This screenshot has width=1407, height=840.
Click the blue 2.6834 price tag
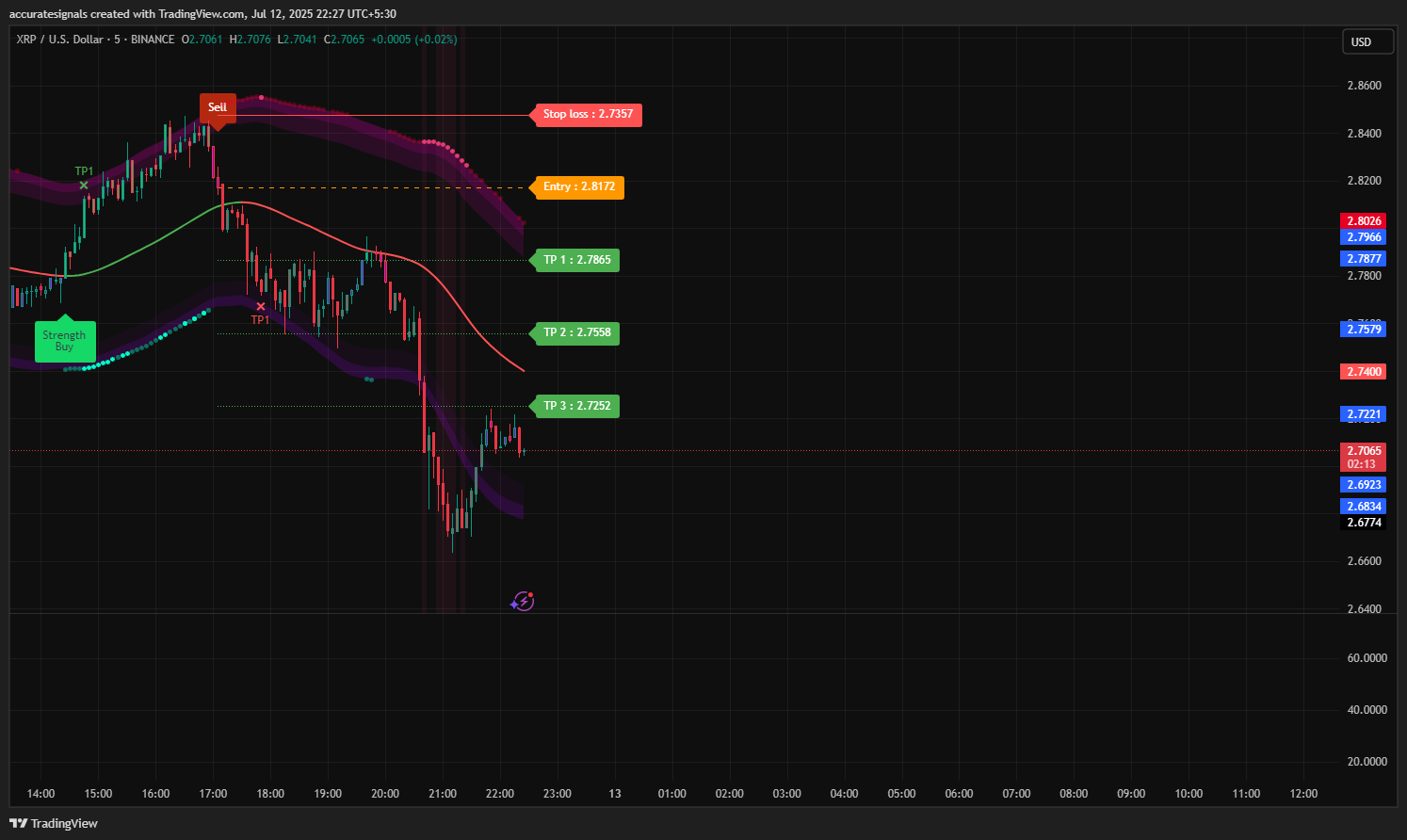click(1364, 507)
